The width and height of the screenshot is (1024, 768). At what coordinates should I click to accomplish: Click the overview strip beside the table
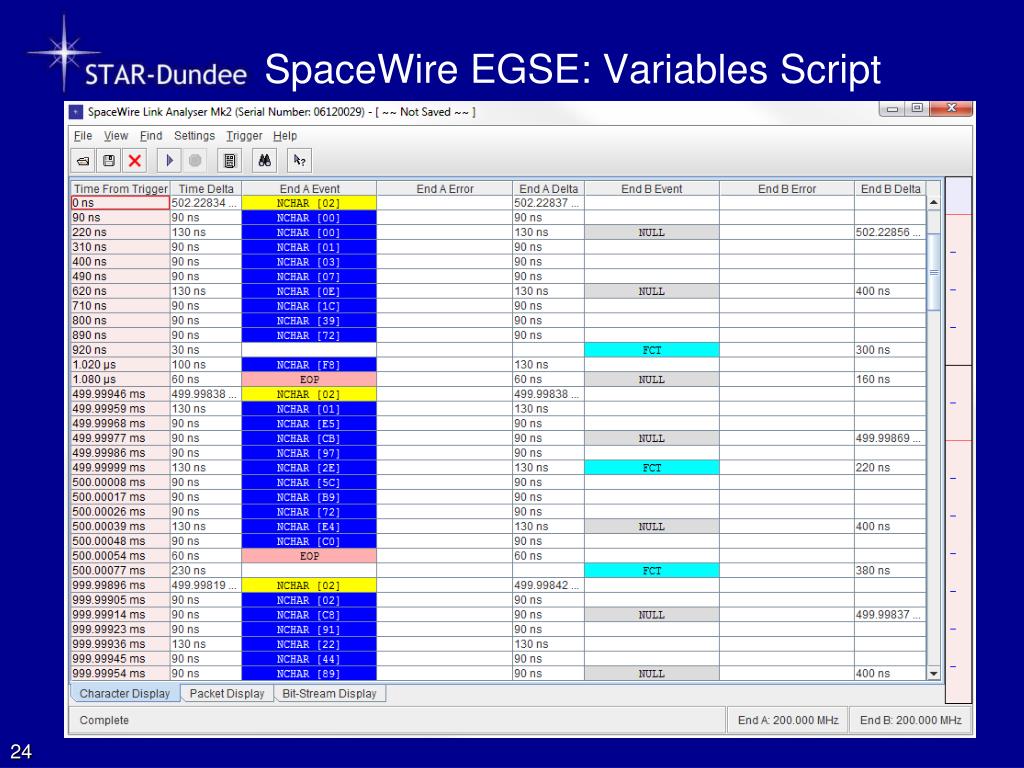(959, 440)
